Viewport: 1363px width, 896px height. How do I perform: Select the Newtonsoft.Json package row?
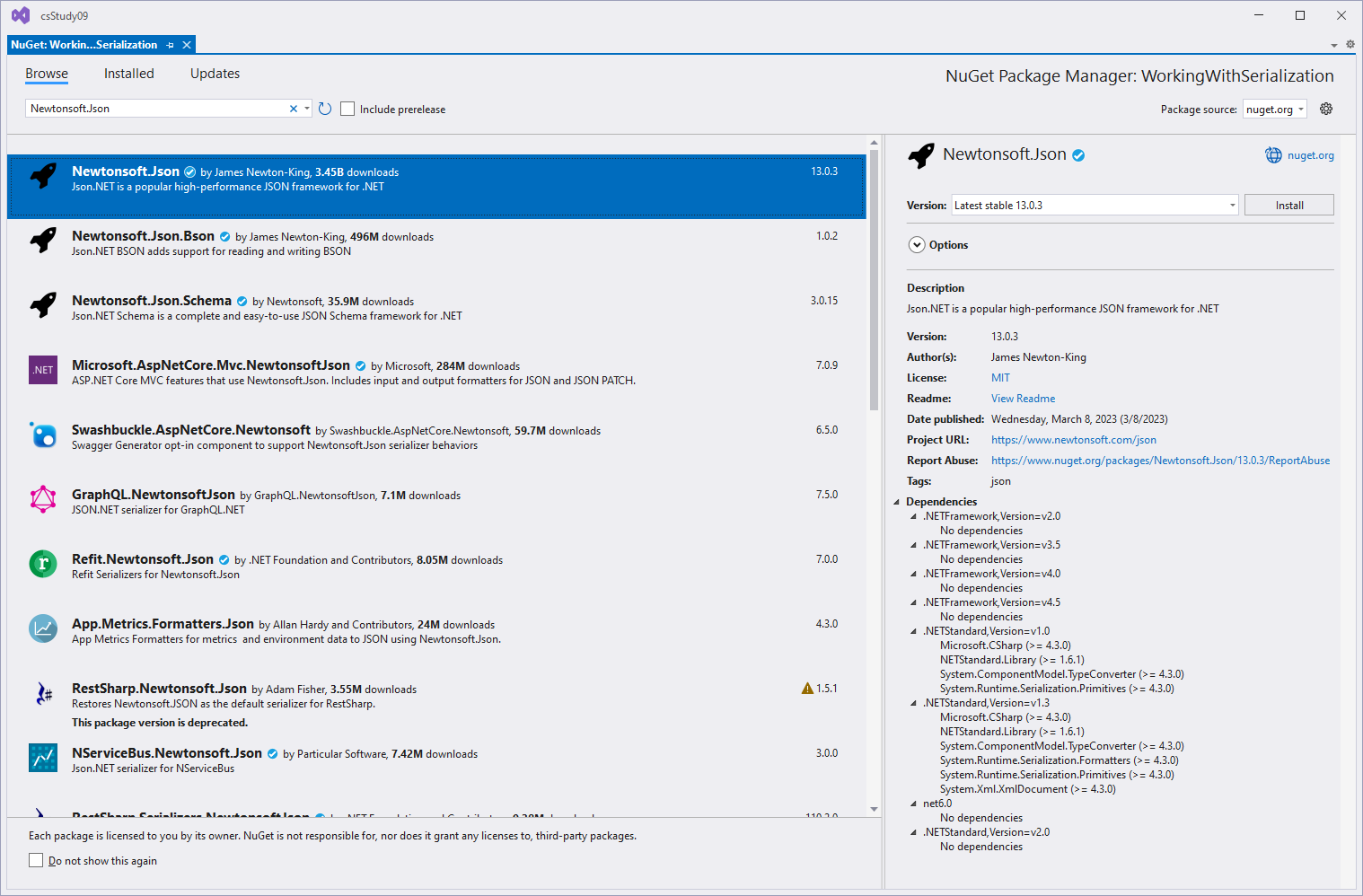point(436,186)
